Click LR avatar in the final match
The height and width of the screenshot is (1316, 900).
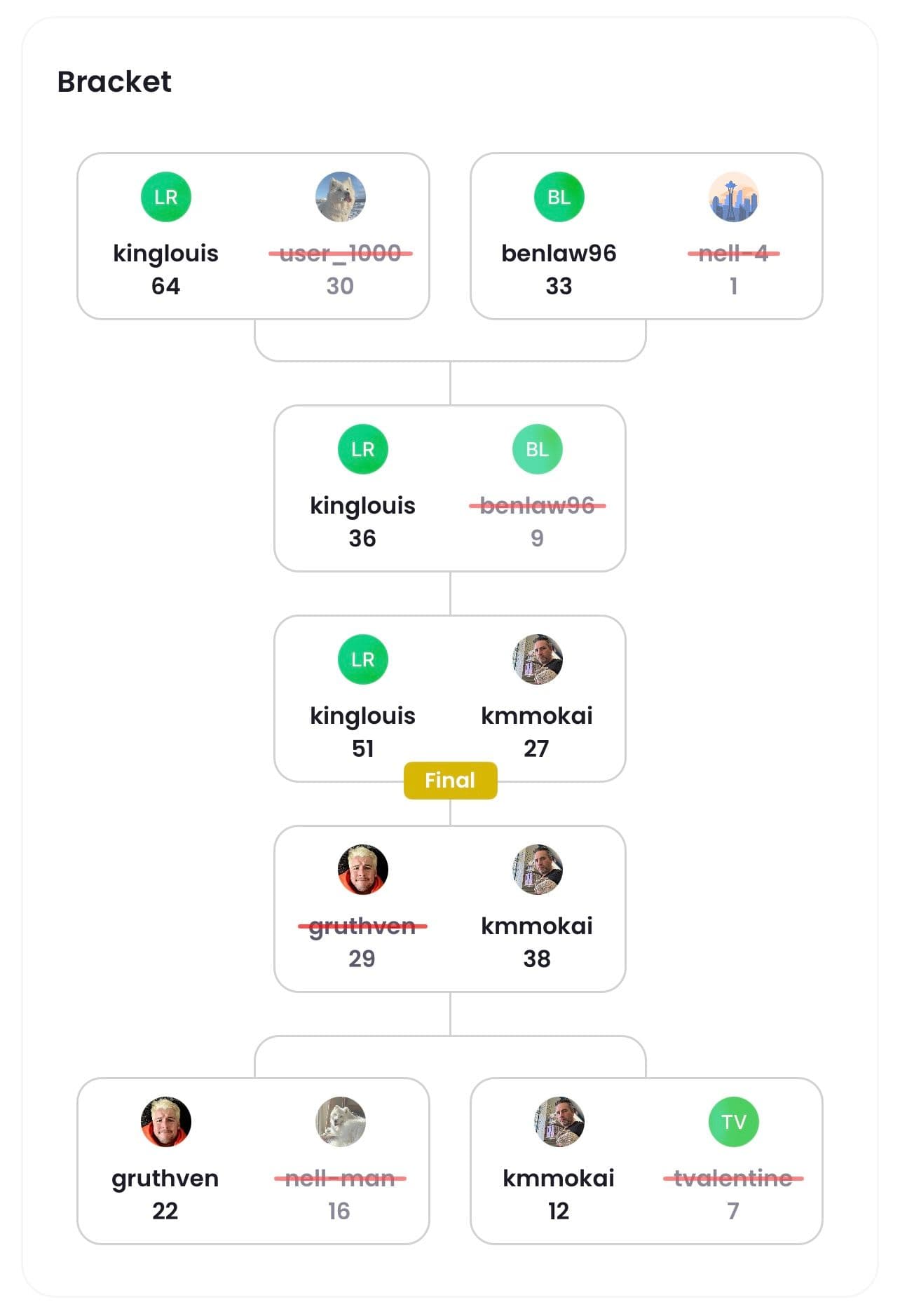click(362, 659)
